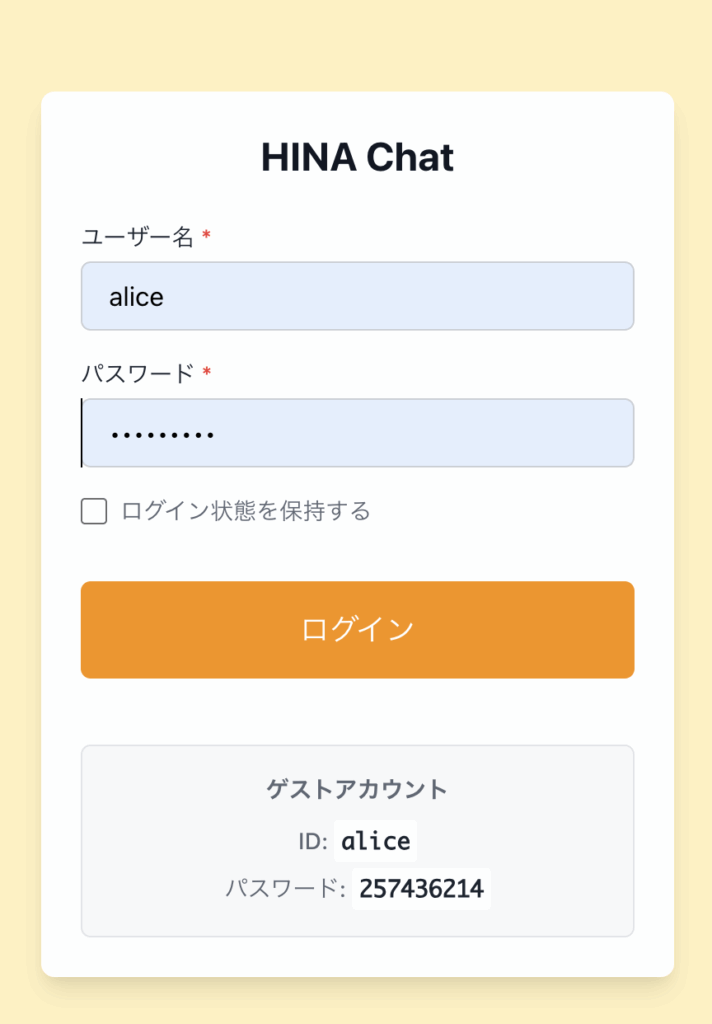Image resolution: width=712 pixels, height=1024 pixels.
Task: Select the guest ID value alice
Action: pyautogui.click(x=375, y=841)
